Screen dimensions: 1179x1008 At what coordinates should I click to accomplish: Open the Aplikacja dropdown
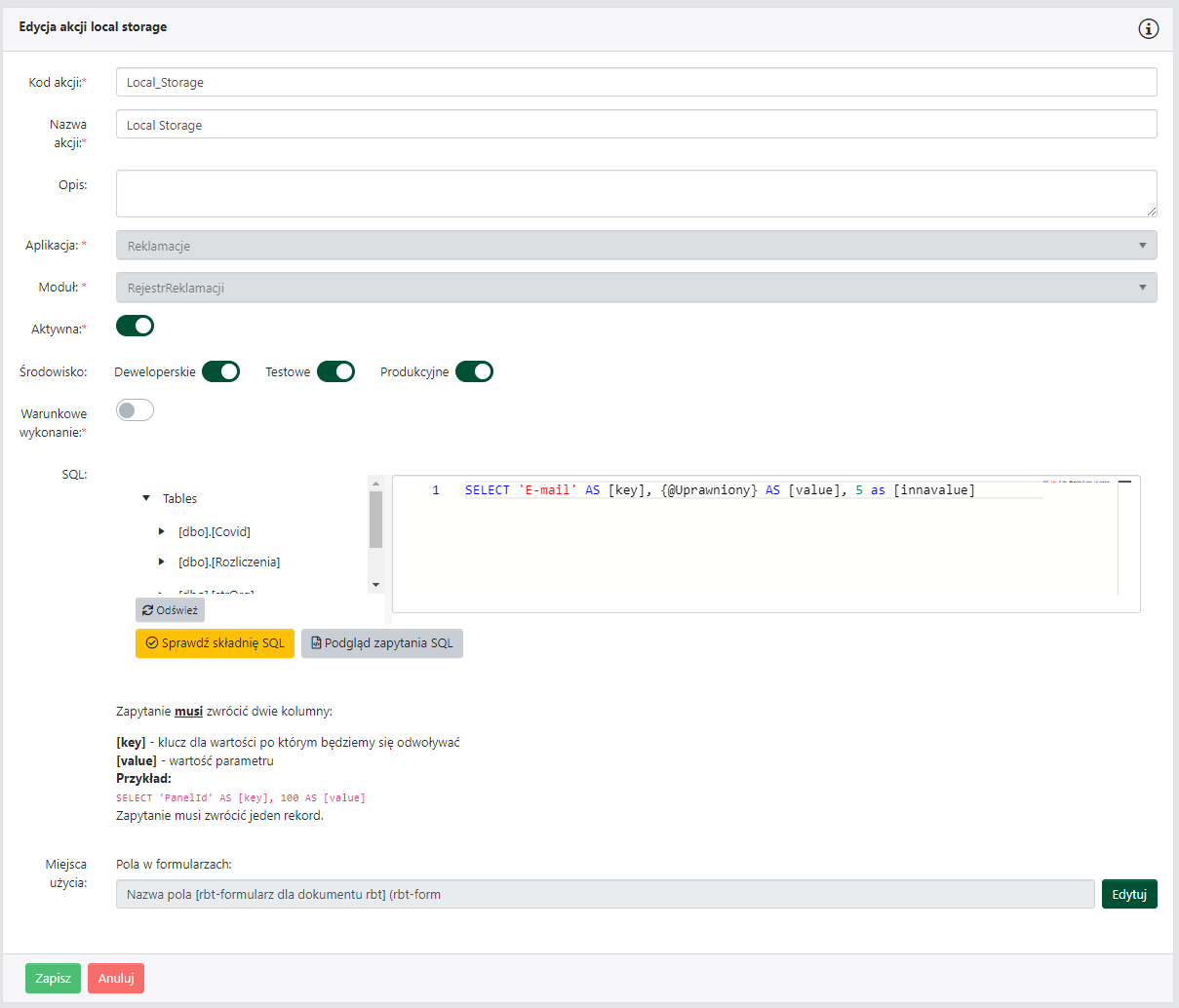(636, 246)
